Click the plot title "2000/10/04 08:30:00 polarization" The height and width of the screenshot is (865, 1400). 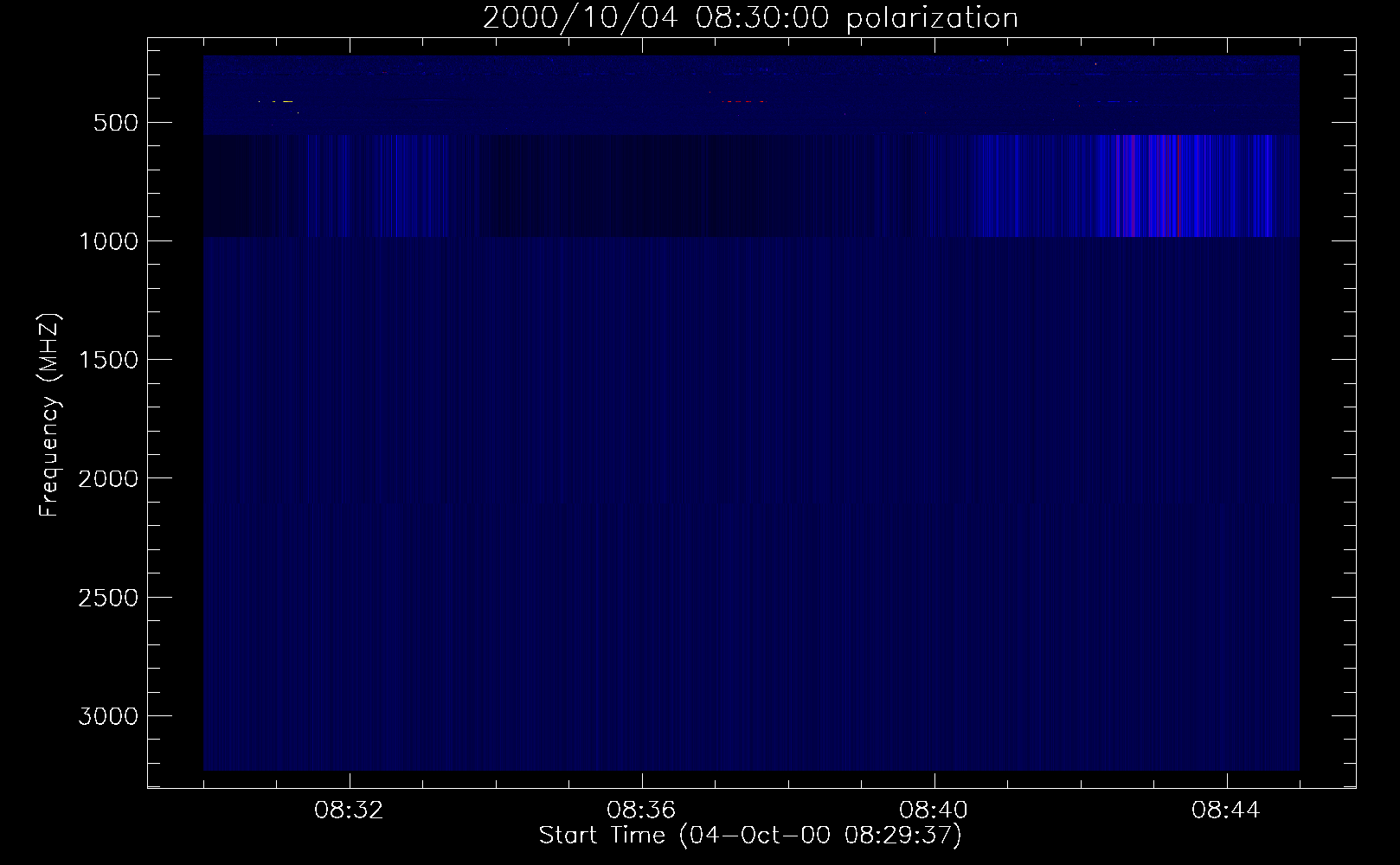click(750, 18)
